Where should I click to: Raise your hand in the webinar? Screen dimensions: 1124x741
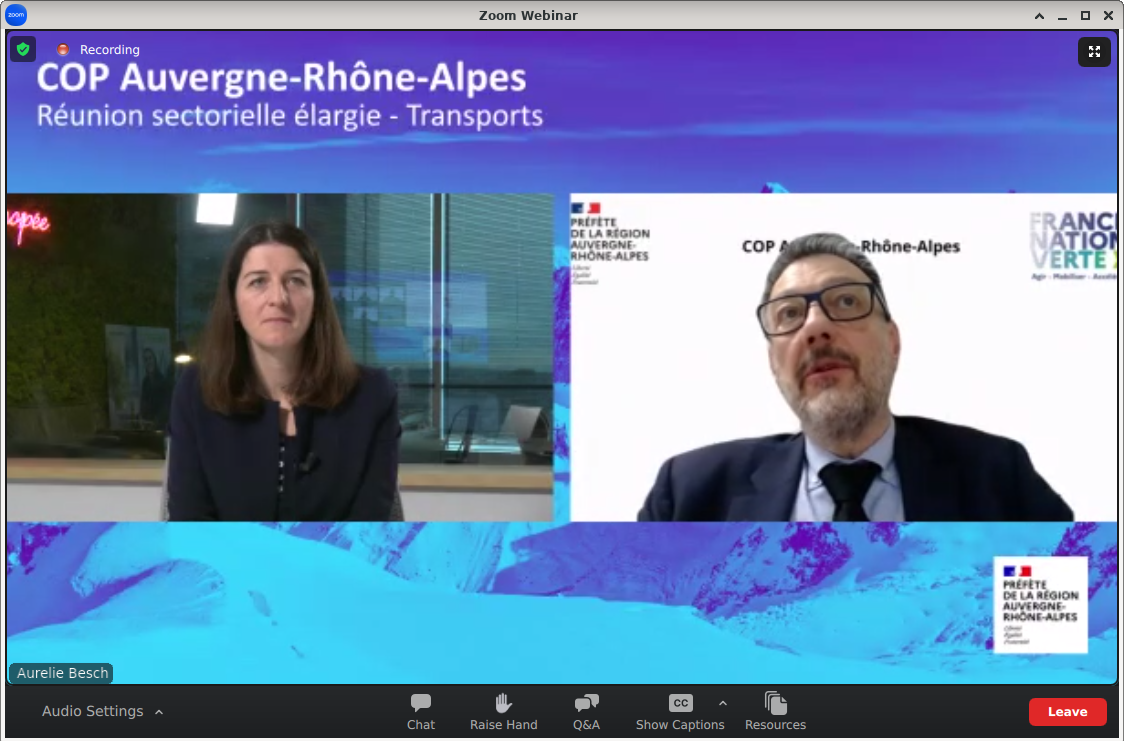pyautogui.click(x=503, y=712)
